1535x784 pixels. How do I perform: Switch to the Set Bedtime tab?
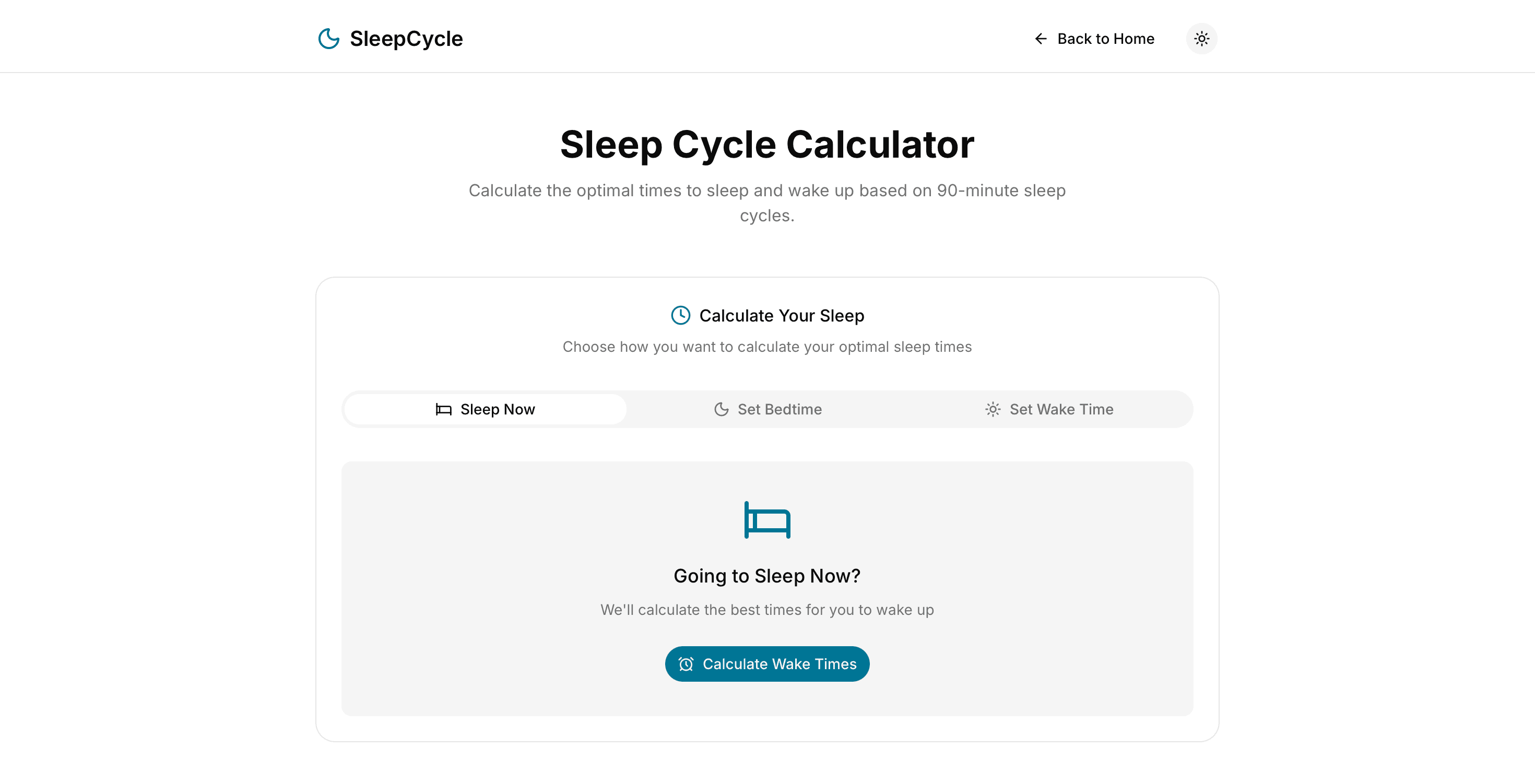(767, 409)
